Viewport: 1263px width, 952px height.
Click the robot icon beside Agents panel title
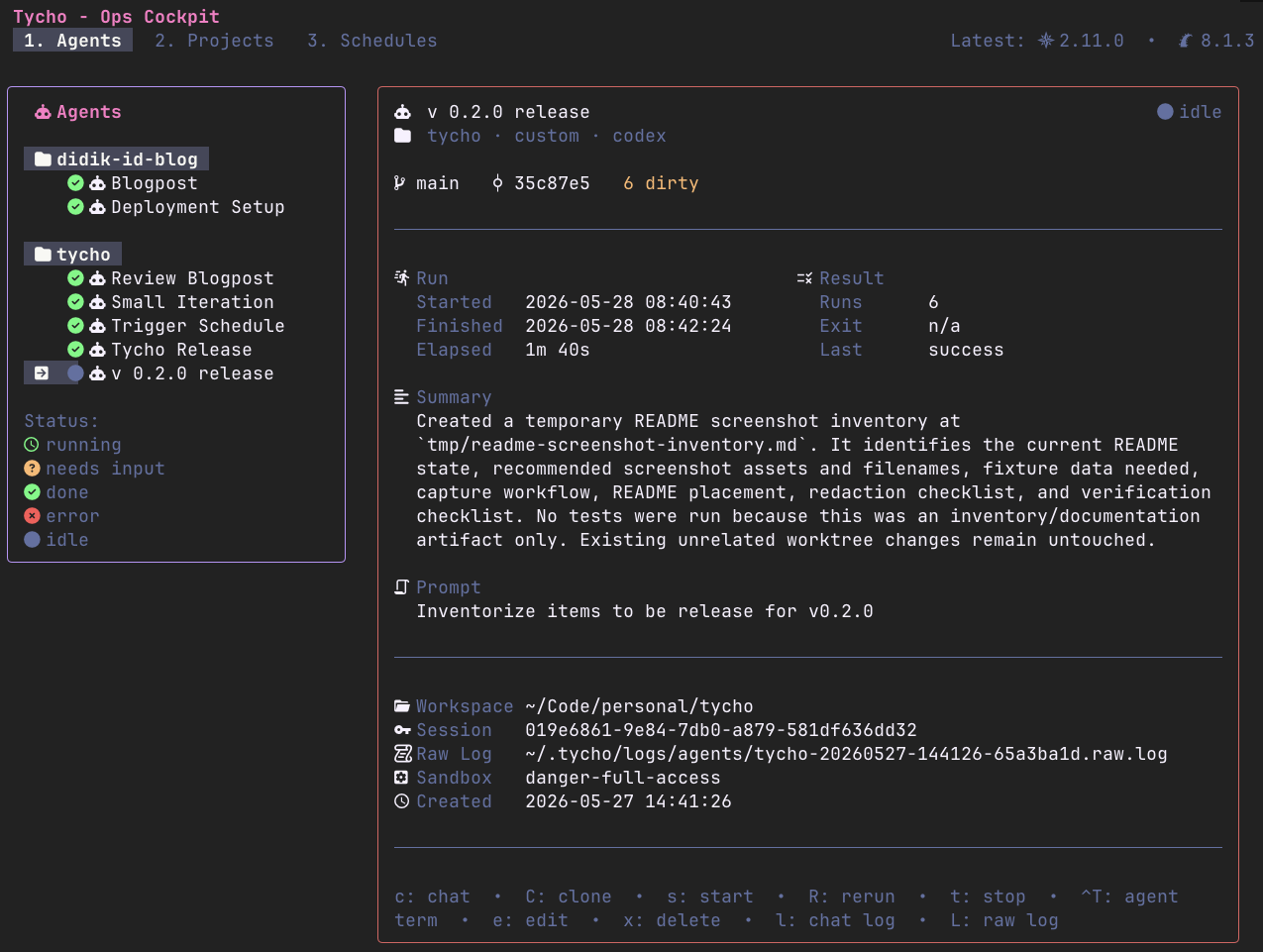pyautogui.click(x=43, y=112)
